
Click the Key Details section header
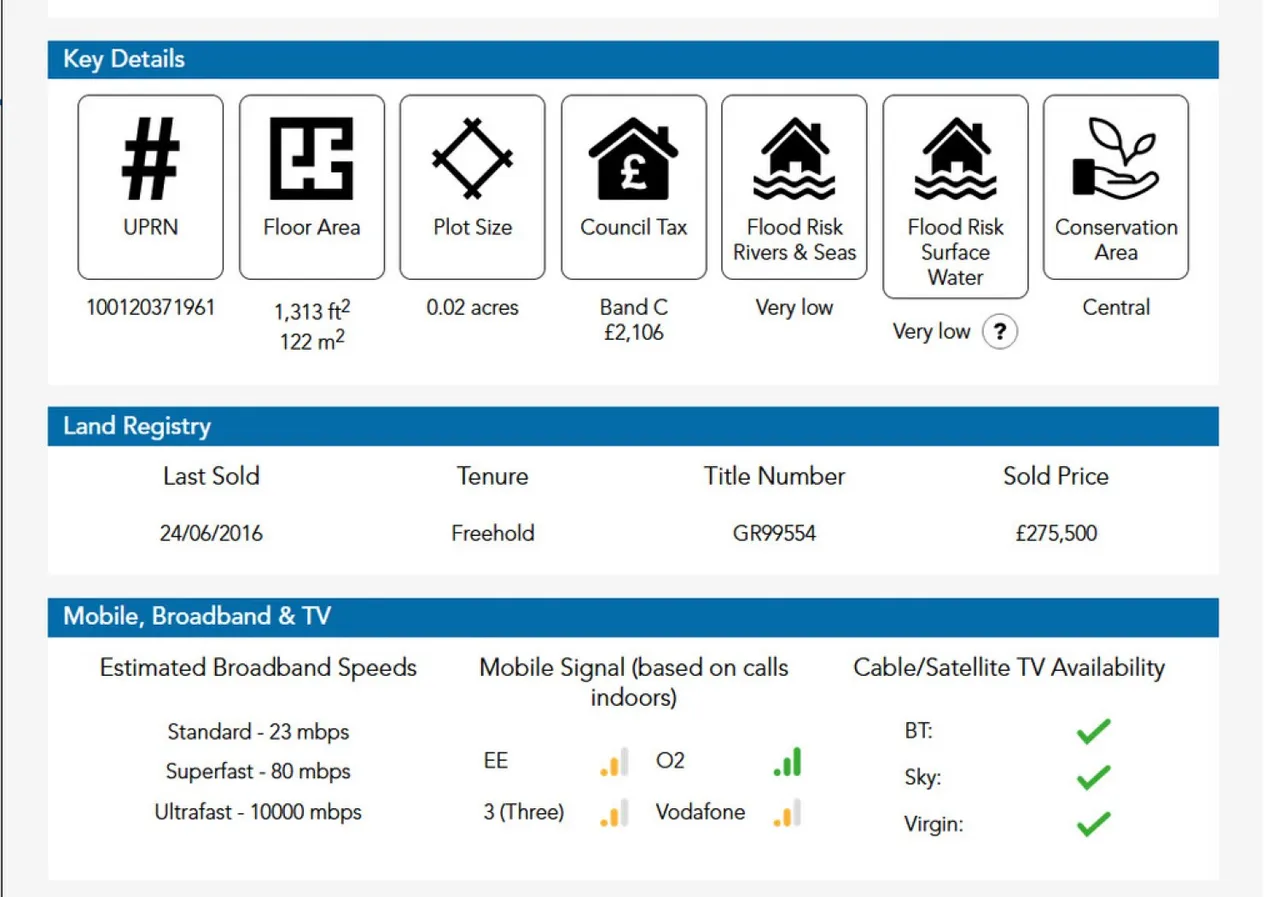(x=633, y=59)
